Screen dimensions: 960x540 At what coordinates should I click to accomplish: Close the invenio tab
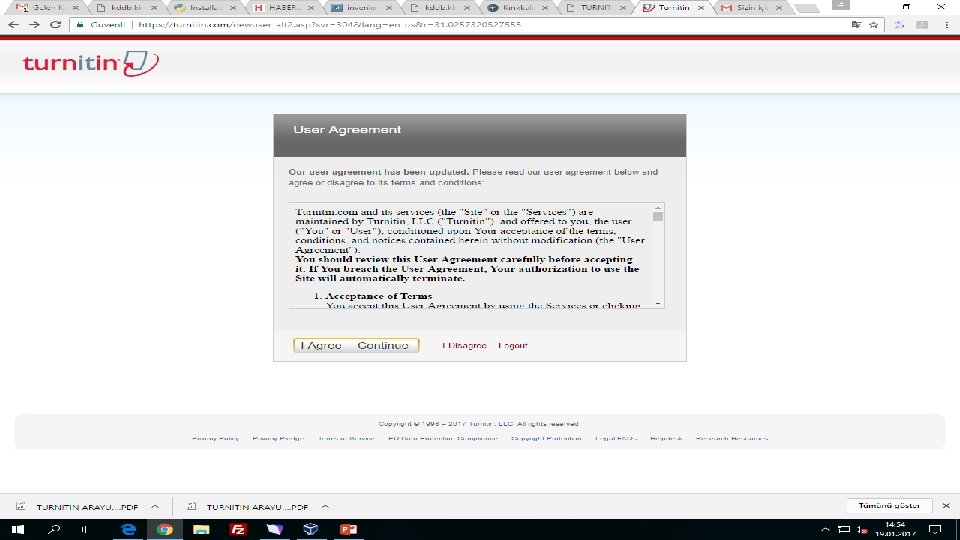point(389,7)
